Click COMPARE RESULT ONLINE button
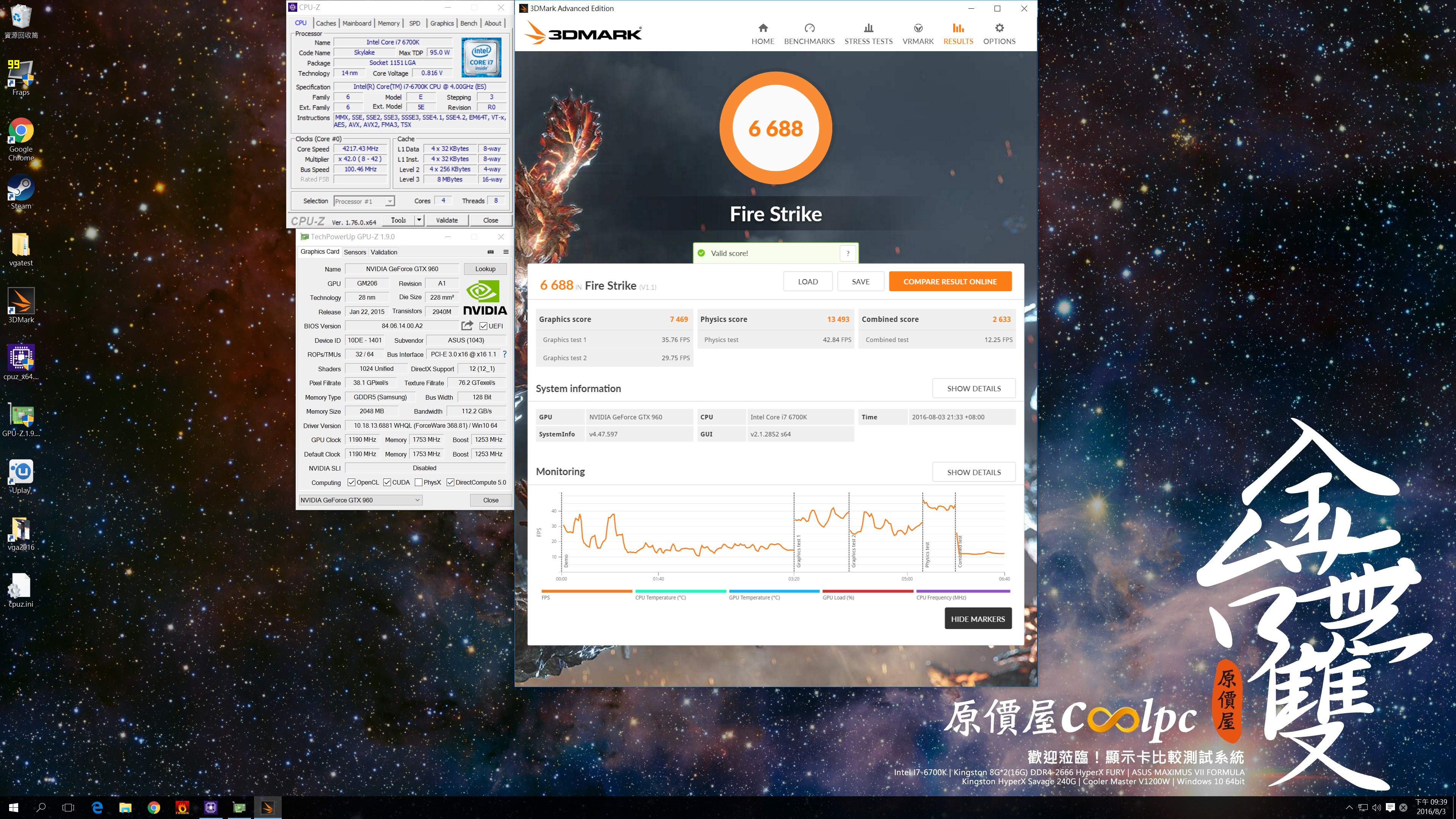 tap(949, 281)
